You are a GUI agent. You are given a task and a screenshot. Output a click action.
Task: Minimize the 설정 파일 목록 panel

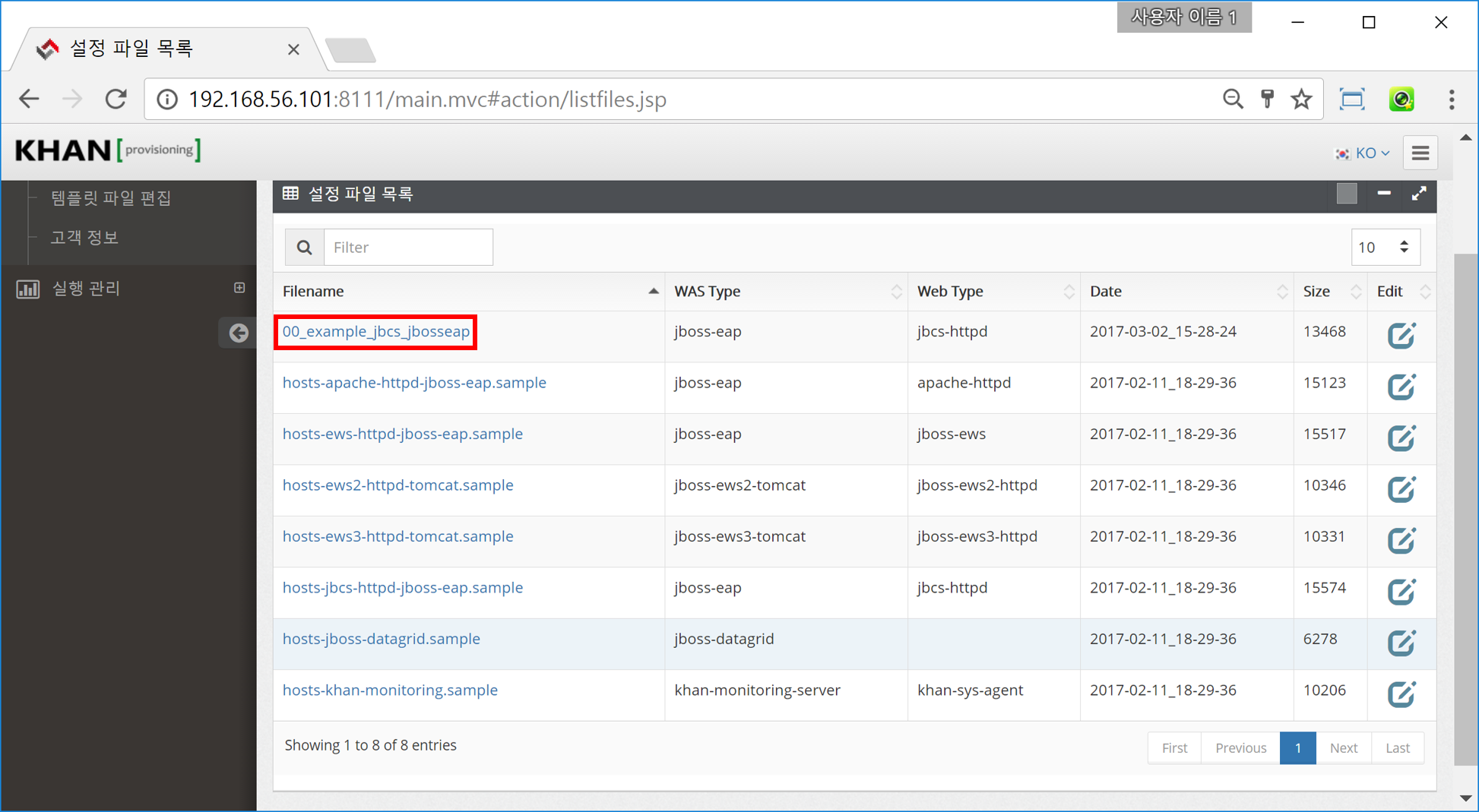tap(1383, 194)
